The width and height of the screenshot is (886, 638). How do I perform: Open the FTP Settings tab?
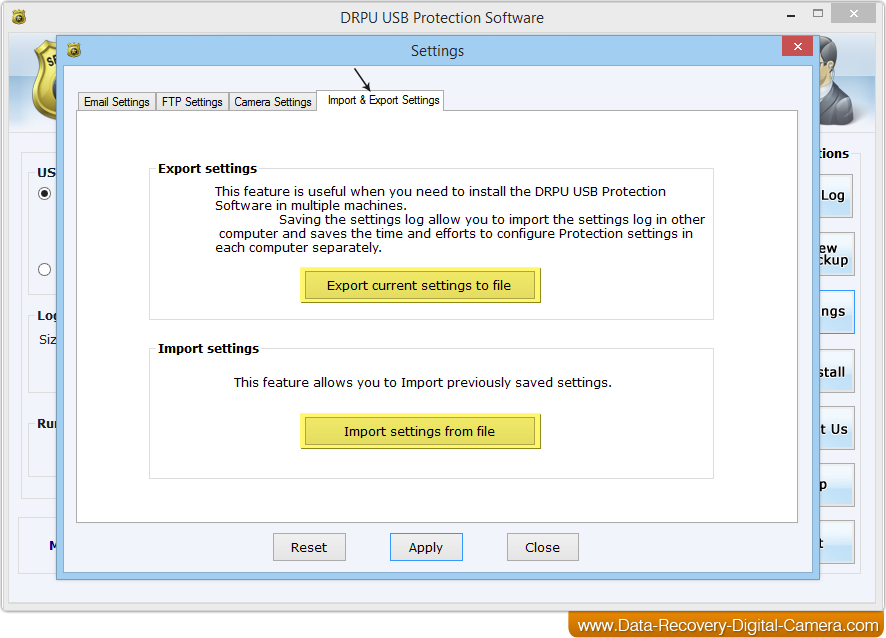click(x=192, y=102)
